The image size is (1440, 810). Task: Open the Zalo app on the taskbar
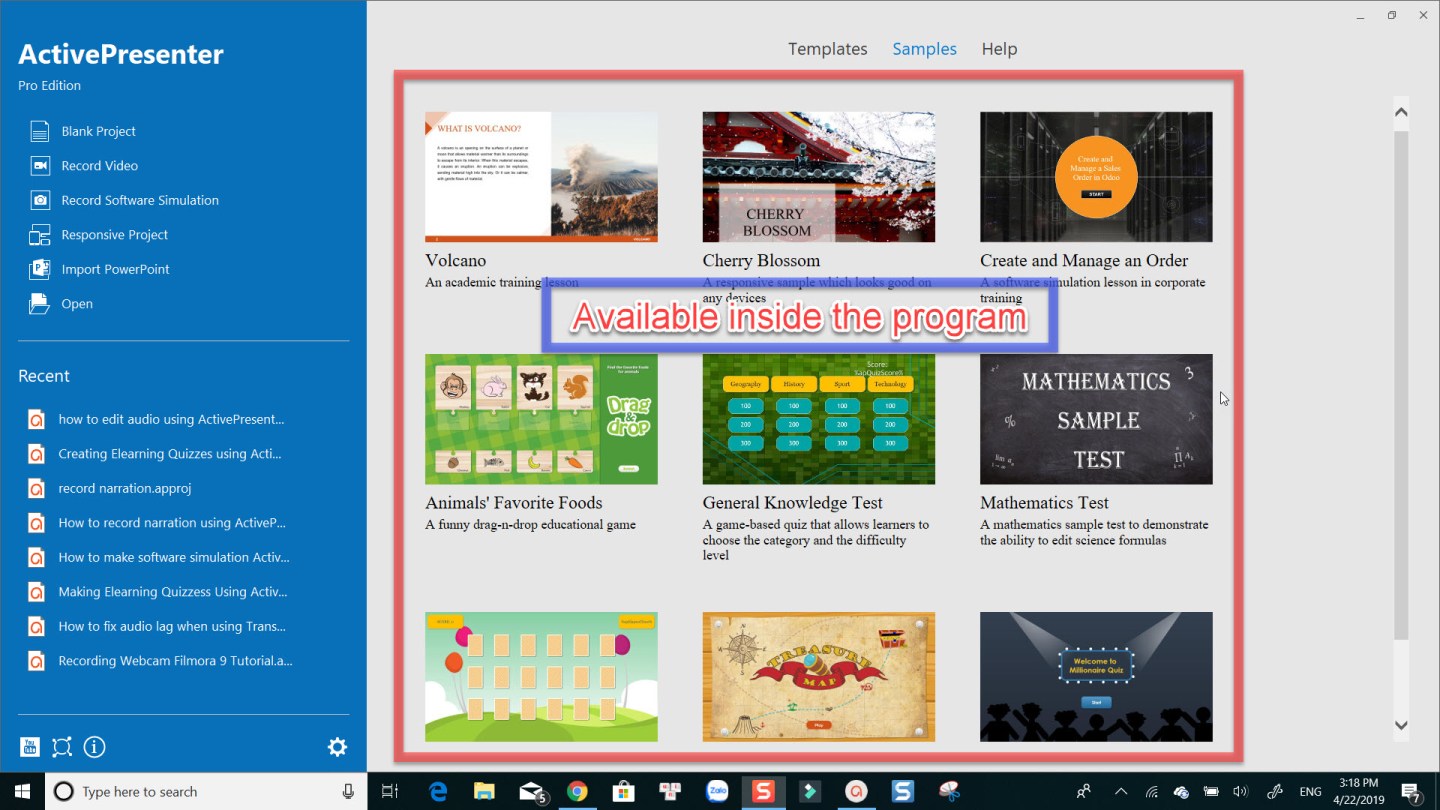pos(717,791)
